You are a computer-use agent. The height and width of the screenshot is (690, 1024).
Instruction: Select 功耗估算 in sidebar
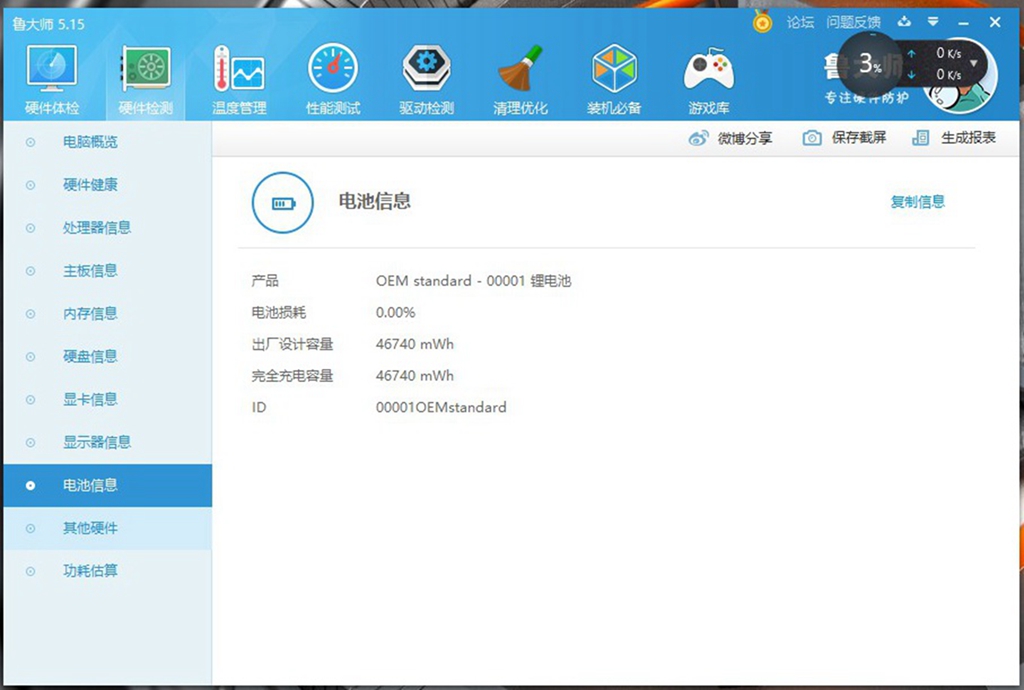107,571
